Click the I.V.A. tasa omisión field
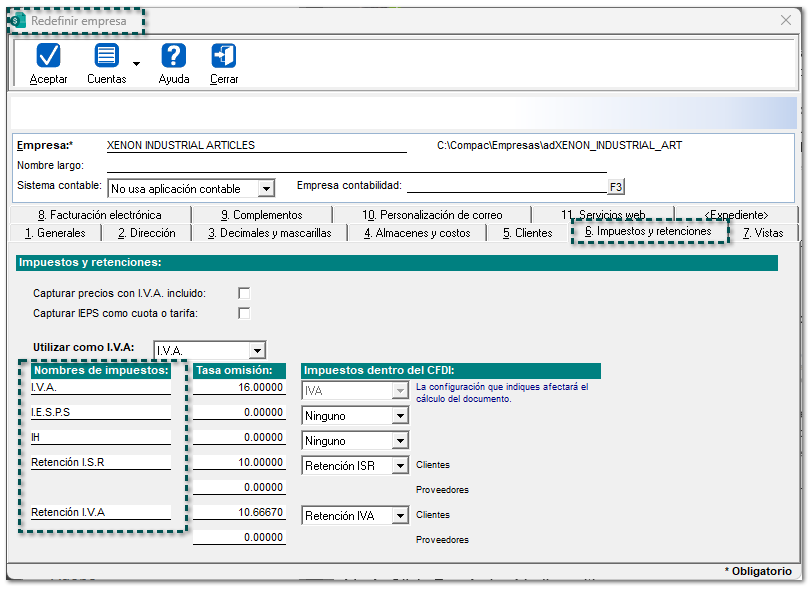Viewport: 811px width, 589px height. tap(240, 388)
